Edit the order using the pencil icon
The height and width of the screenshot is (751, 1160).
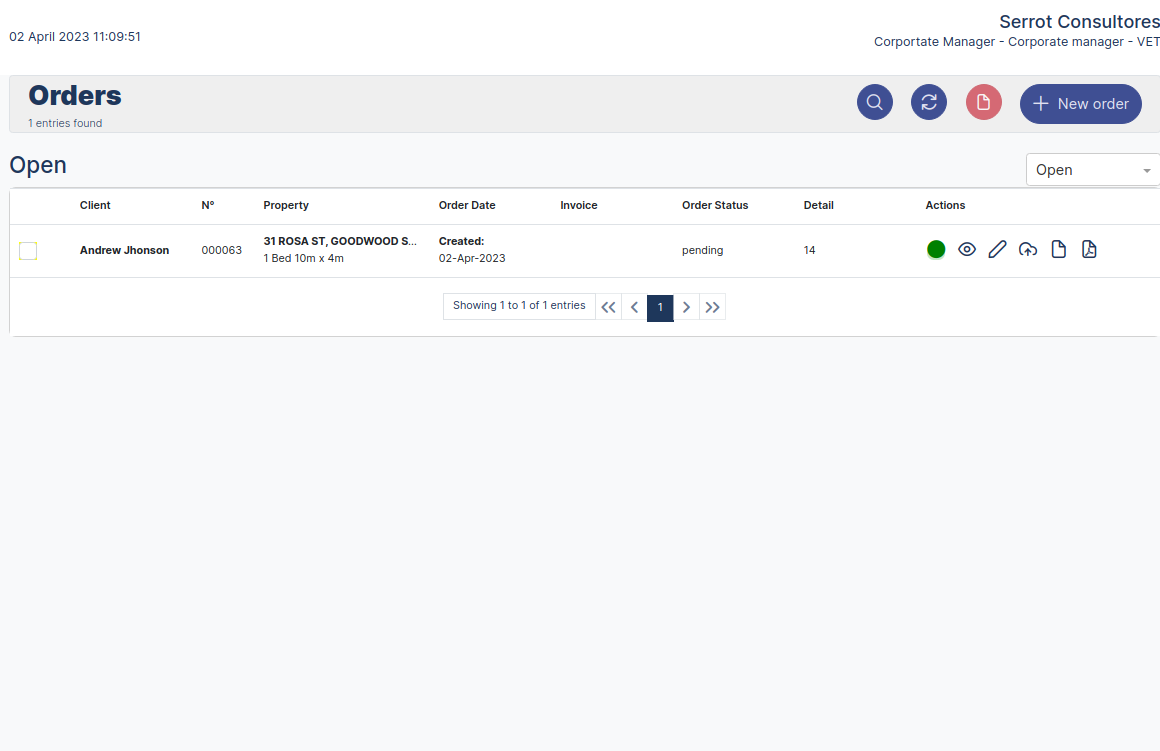tap(997, 249)
